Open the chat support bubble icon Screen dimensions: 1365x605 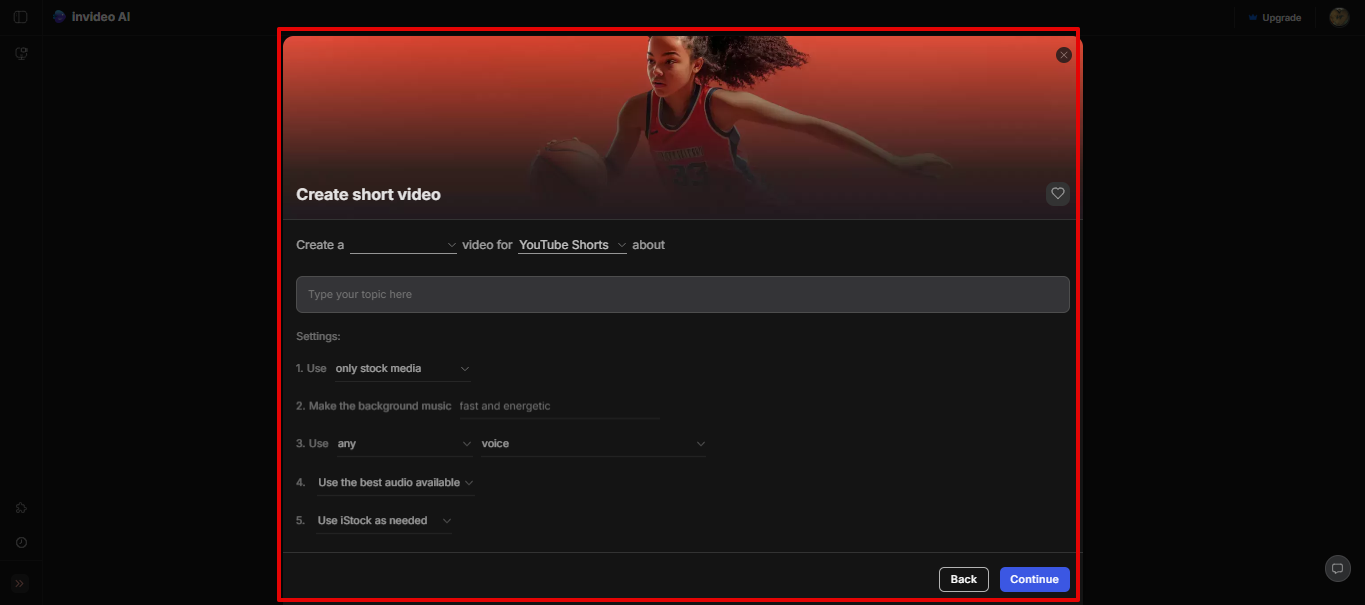coord(1337,568)
